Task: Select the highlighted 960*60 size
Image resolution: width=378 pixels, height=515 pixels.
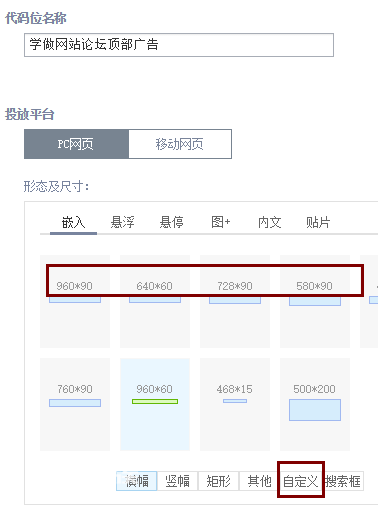Action: [x=155, y=404]
